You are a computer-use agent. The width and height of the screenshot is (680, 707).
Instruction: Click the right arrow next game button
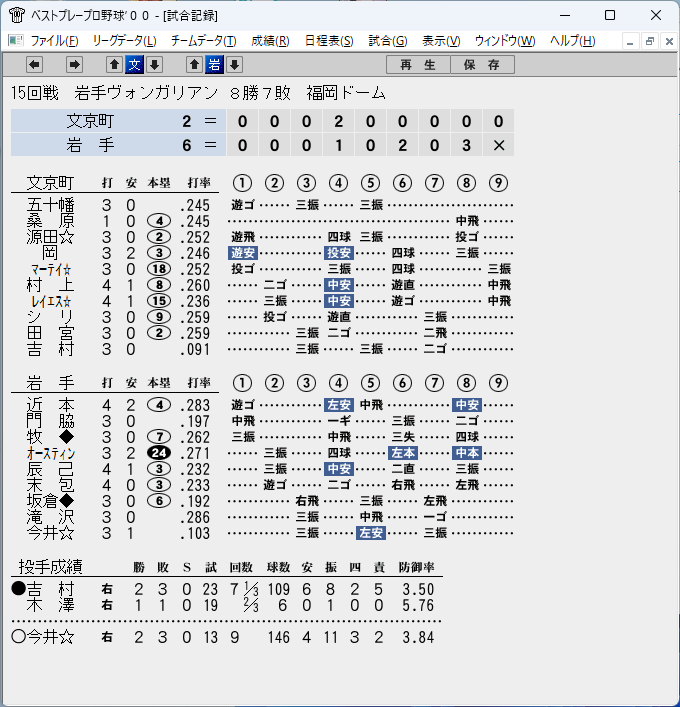click(x=74, y=65)
